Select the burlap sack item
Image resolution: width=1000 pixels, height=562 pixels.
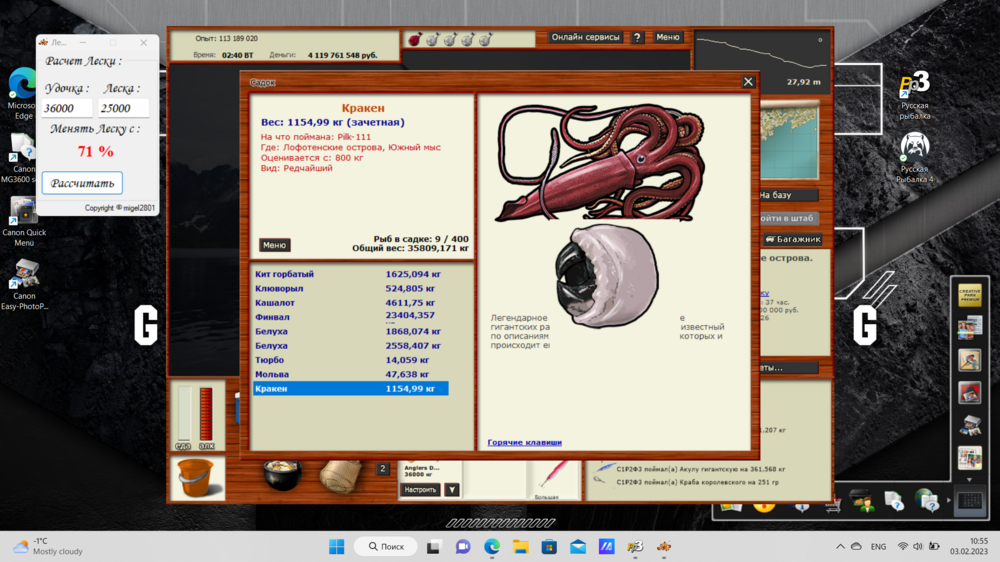click(x=340, y=477)
